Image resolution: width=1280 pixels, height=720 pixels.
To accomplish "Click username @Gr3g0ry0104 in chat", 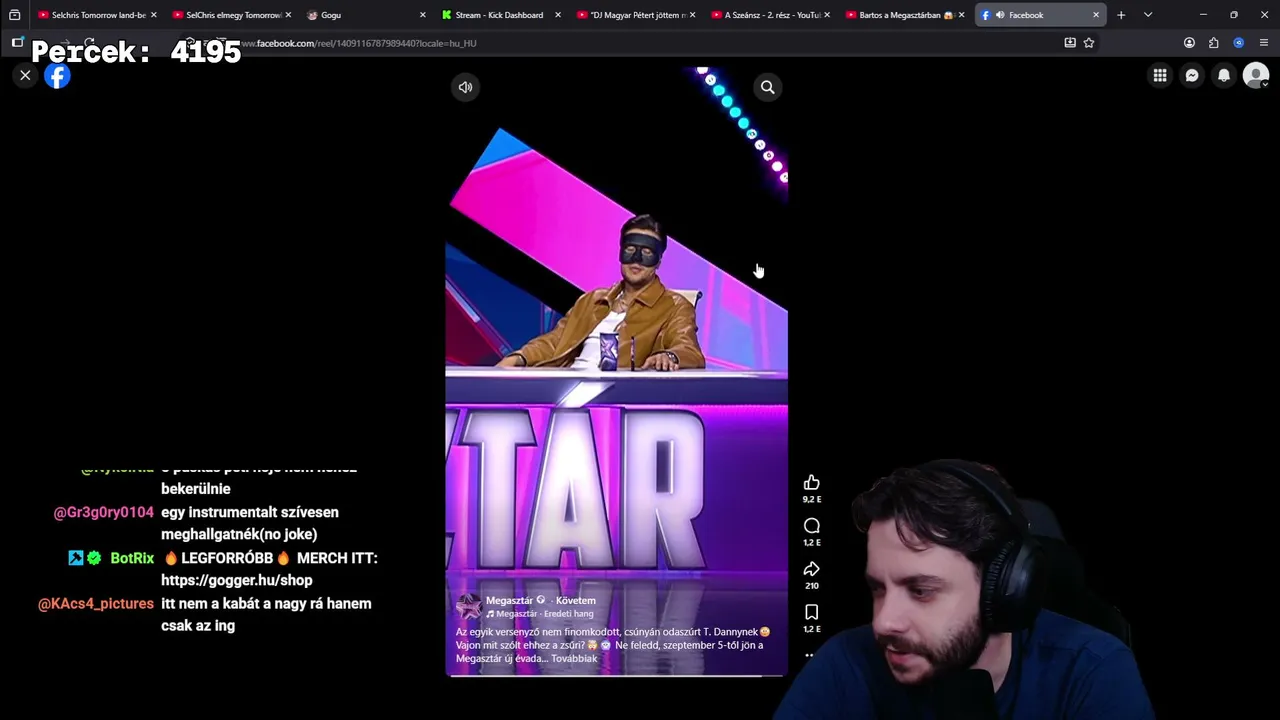I will (104, 512).
